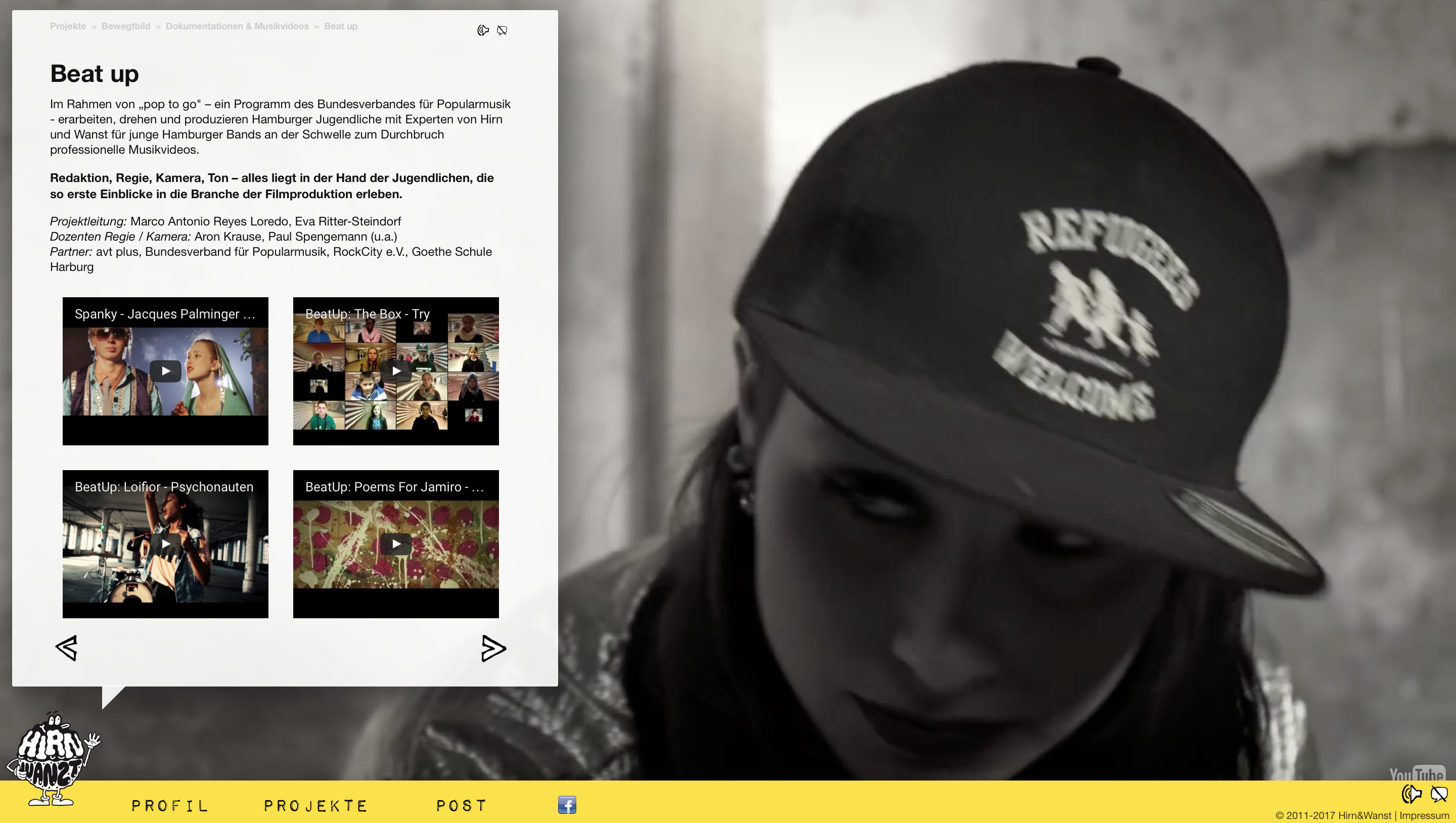Open the Facebook icon link
The height and width of the screenshot is (823, 1456).
point(567,804)
